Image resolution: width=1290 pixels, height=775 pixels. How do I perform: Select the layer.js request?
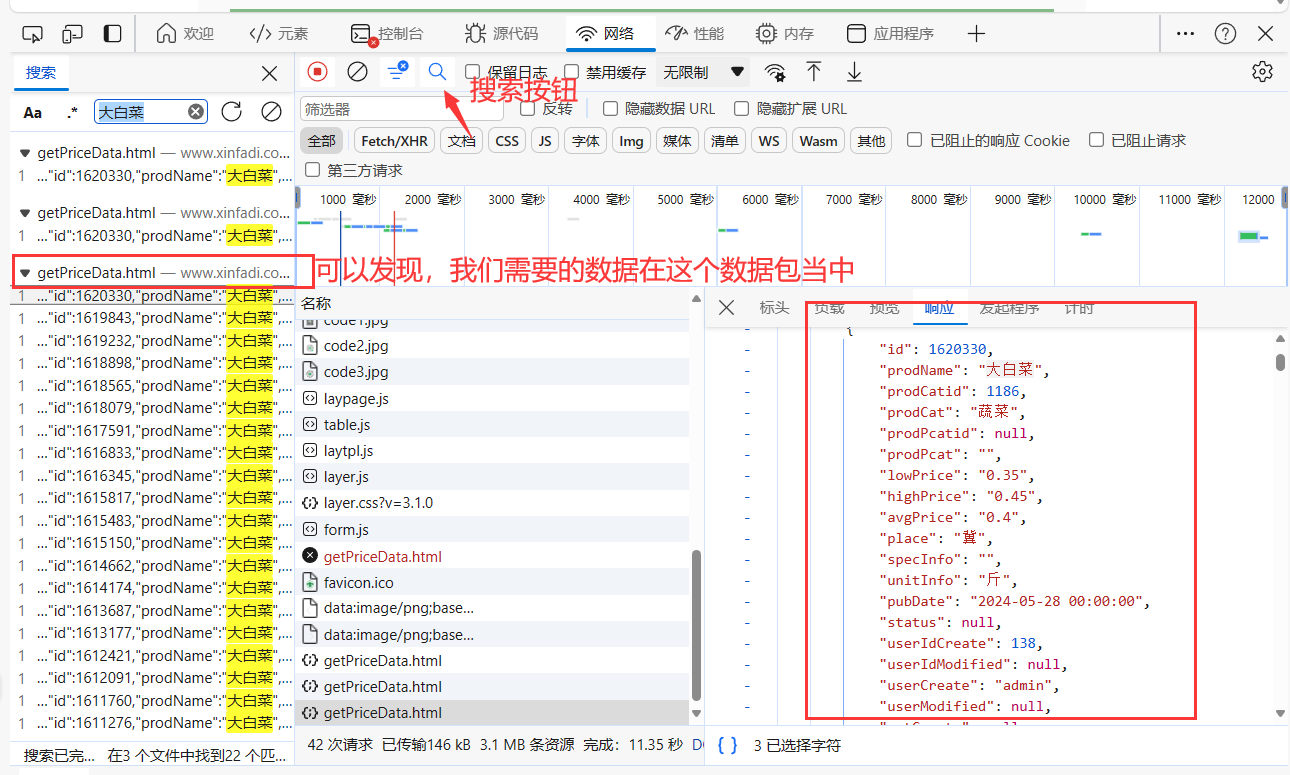pos(346,477)
